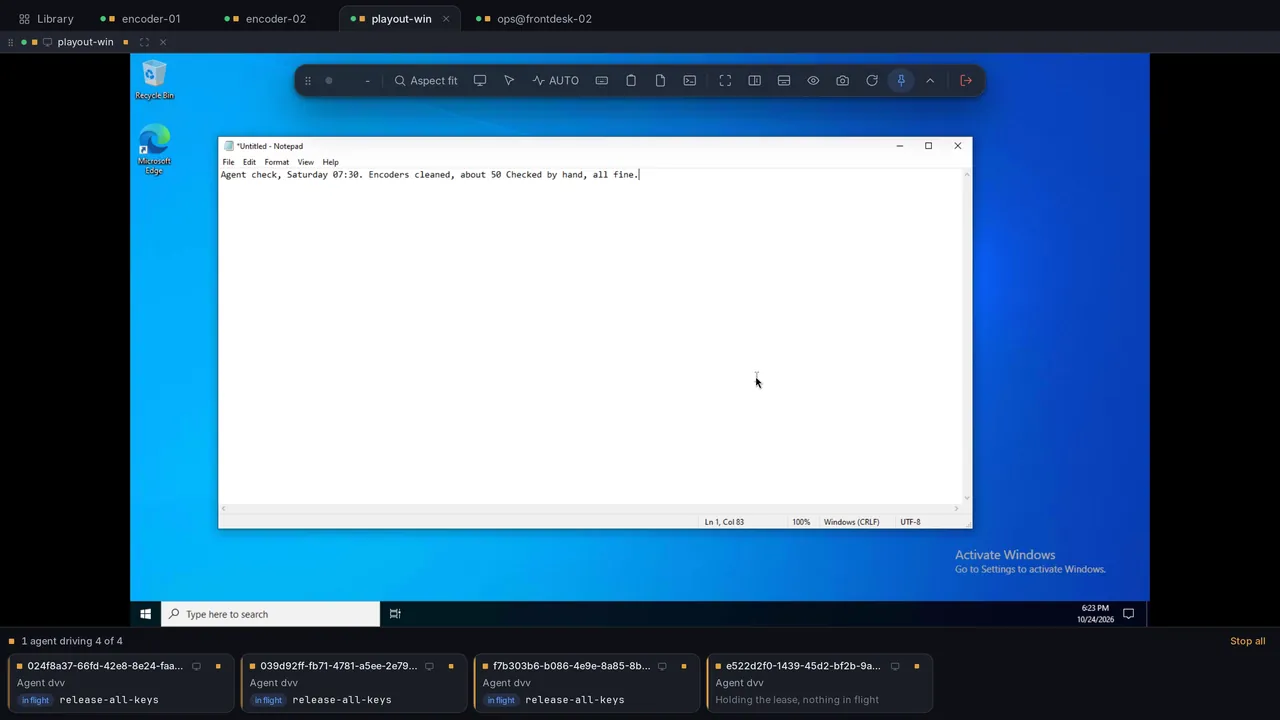Click the monitor icon on card 024f8a37

point(196,666)
